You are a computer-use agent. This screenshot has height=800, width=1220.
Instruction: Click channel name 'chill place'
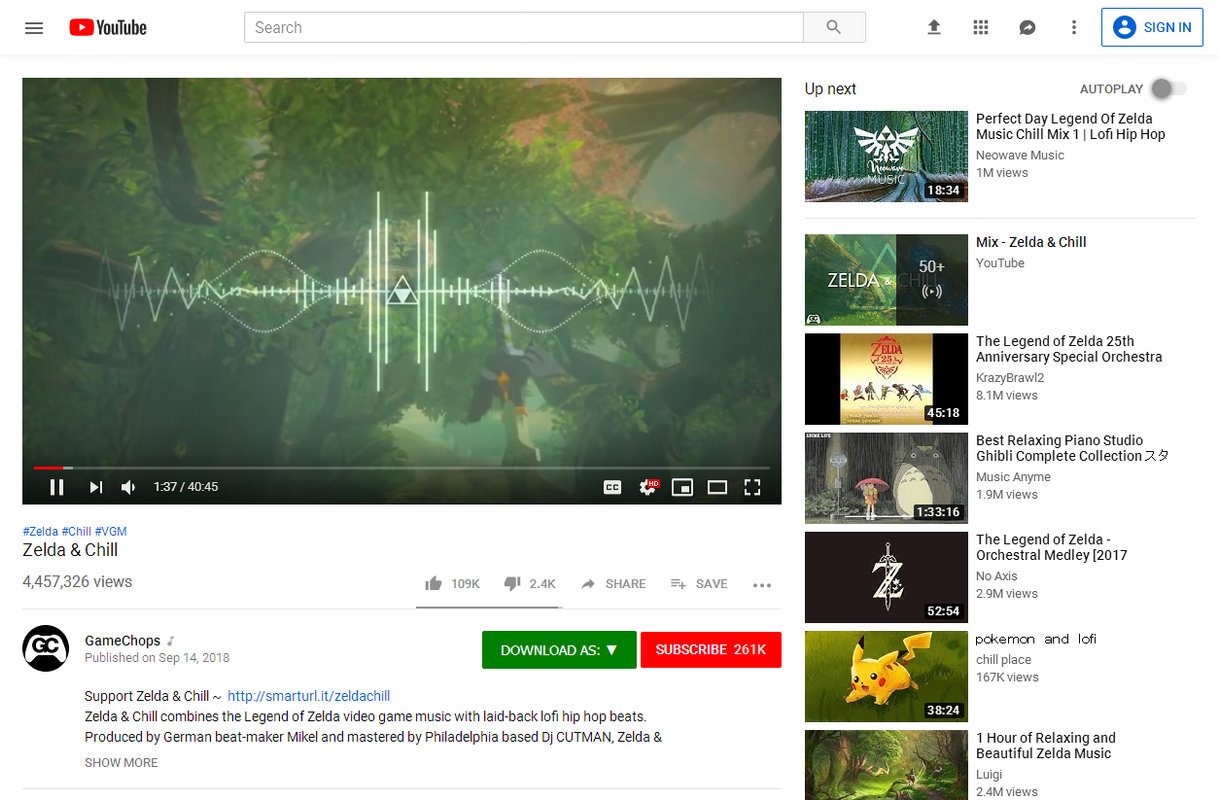[1004, 659]
